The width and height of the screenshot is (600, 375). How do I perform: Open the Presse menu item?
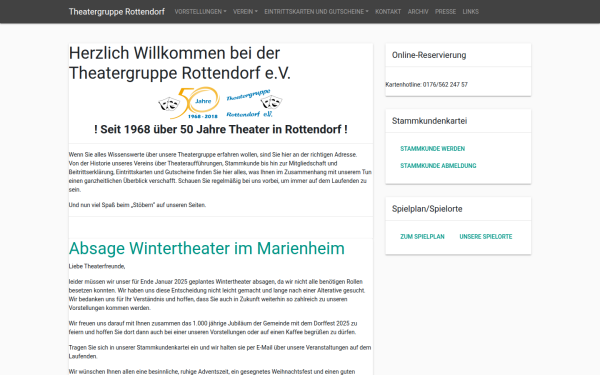click(x=445, y=11)
